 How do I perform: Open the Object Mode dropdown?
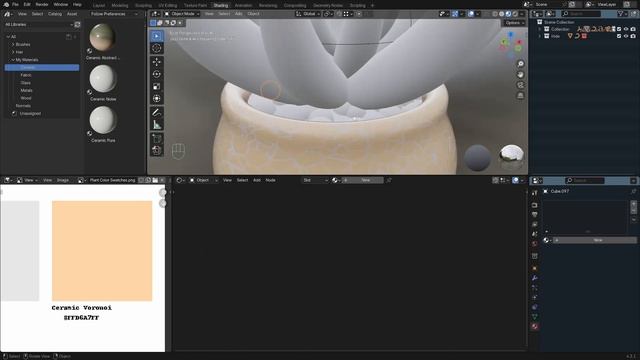(x=182, y=14)
